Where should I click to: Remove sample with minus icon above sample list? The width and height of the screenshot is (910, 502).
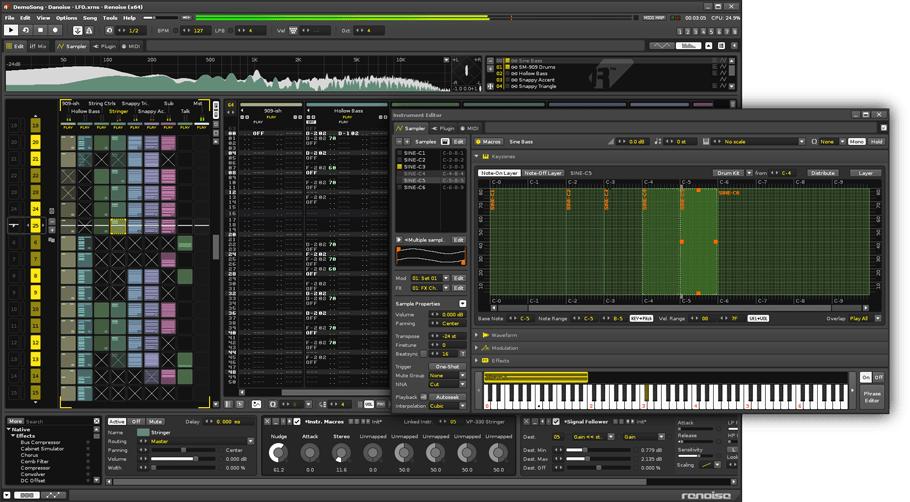399,142
